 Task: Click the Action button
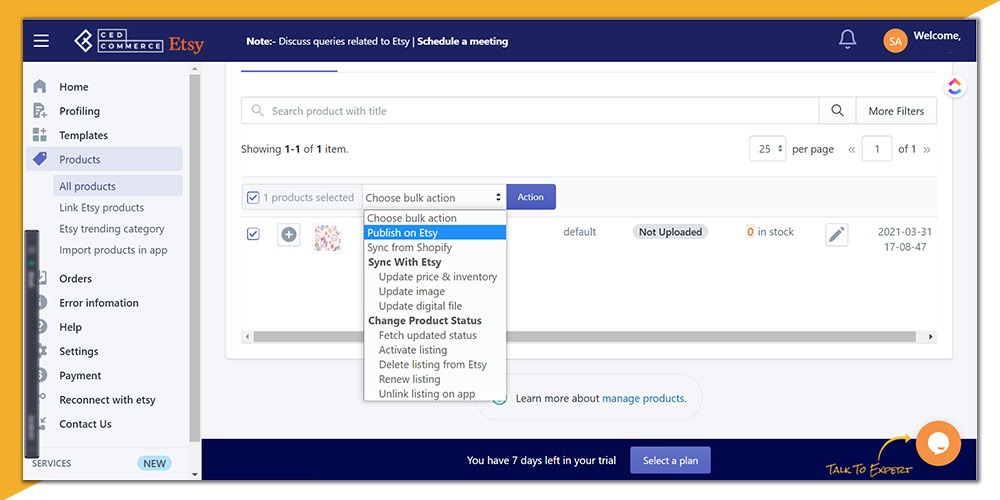[x=531, y=197]
